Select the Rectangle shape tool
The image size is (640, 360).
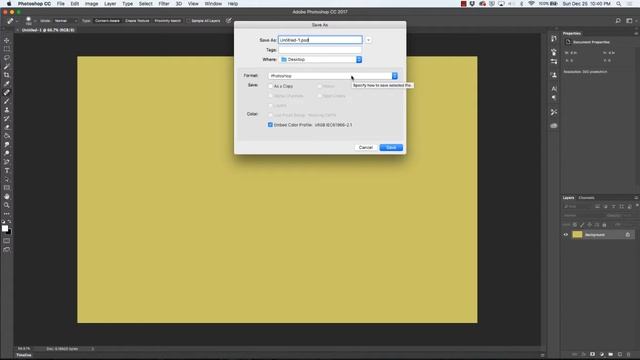point(7,188)
